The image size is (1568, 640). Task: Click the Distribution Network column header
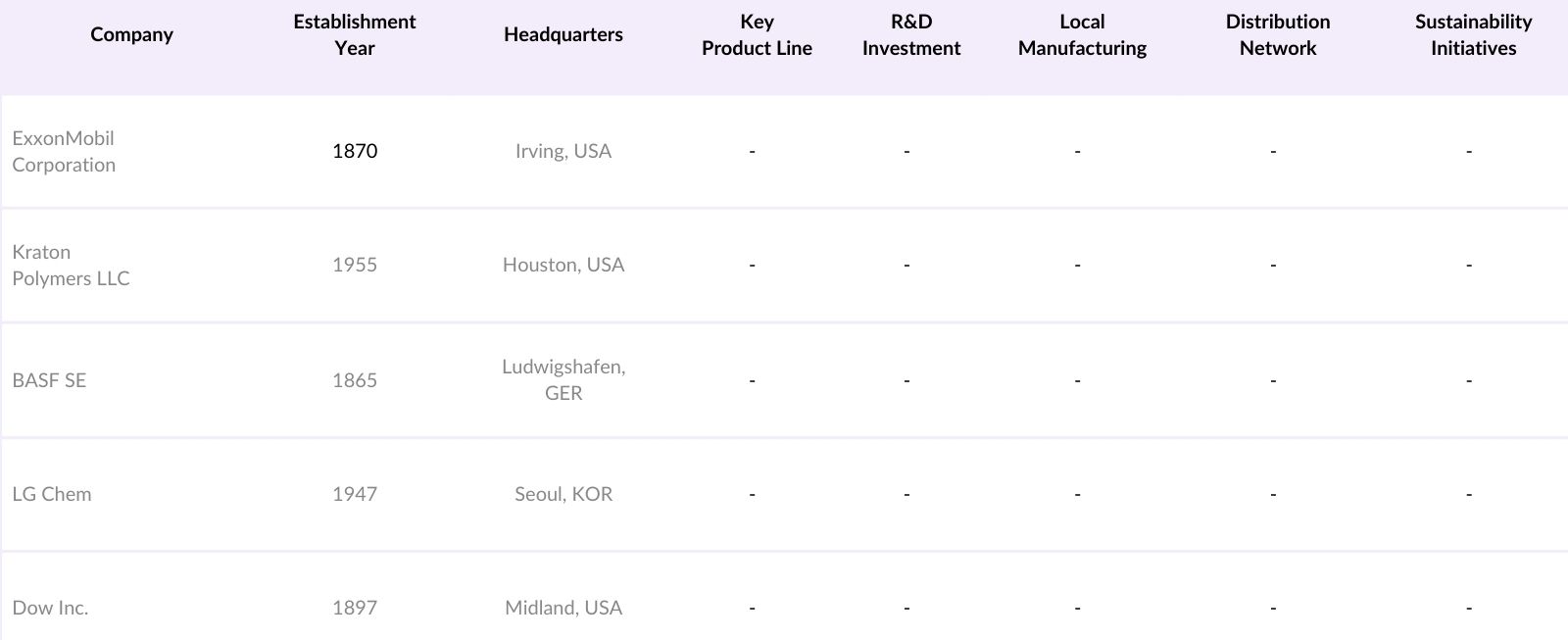1277,34
